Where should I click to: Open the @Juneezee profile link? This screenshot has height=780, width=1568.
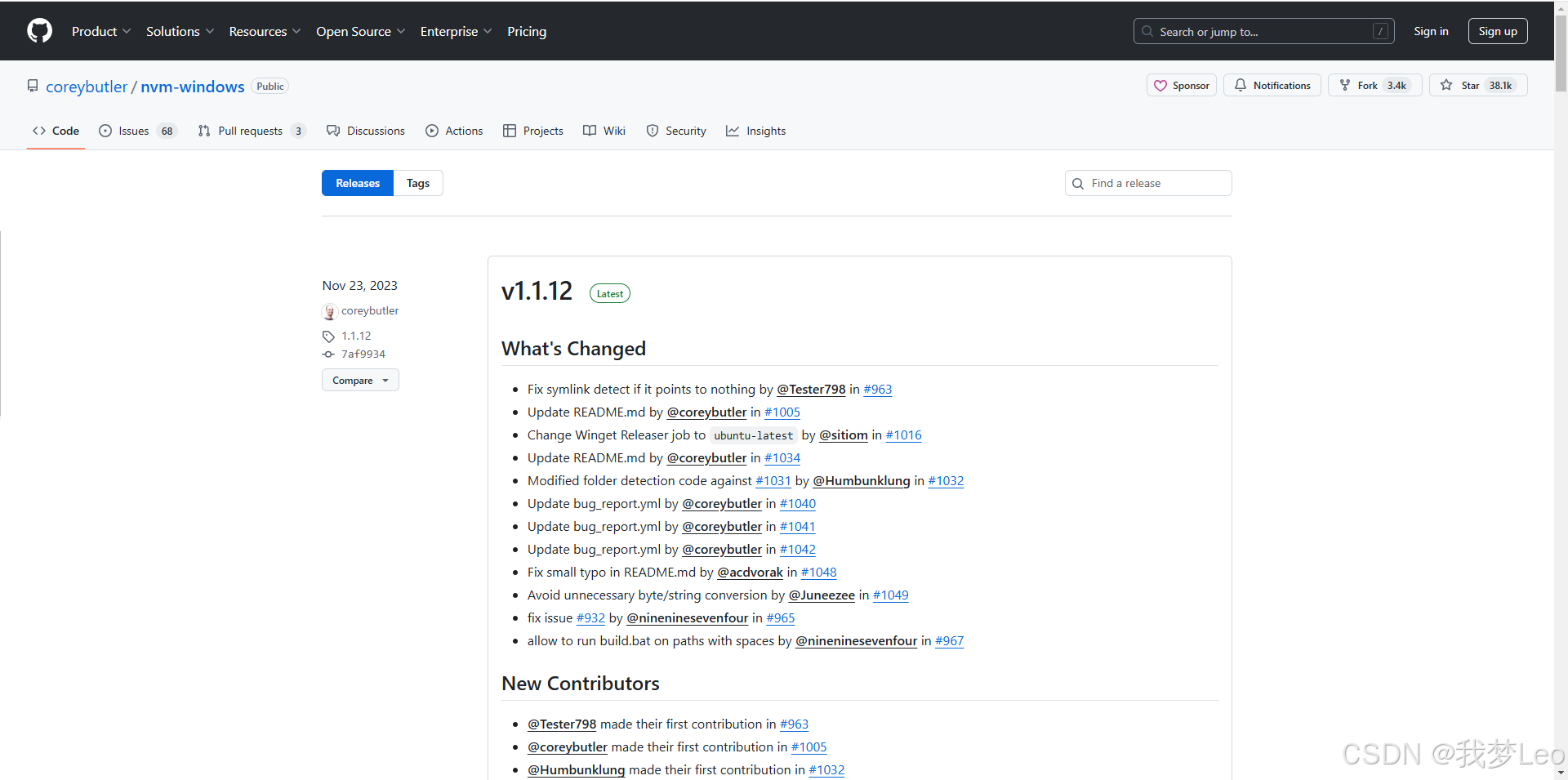click(x=822, y=595)
